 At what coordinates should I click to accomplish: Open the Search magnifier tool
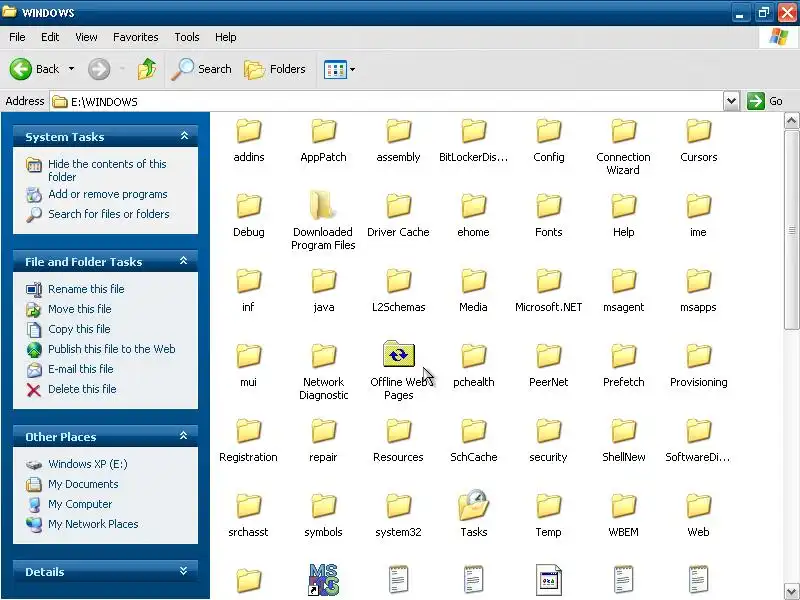coord(201,69)
